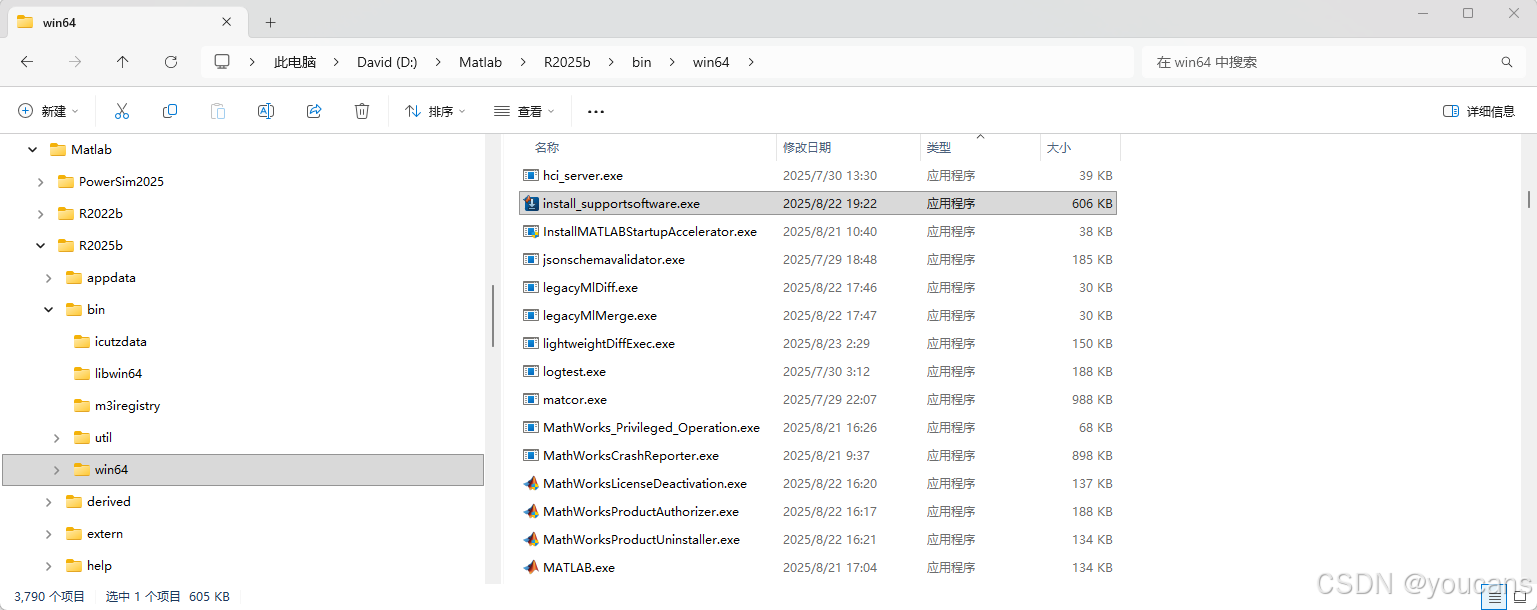The width and height of the screenshot is (1537, 610).
Task: Expand the PowerSim2025 tree node
Action: point(40,182)
